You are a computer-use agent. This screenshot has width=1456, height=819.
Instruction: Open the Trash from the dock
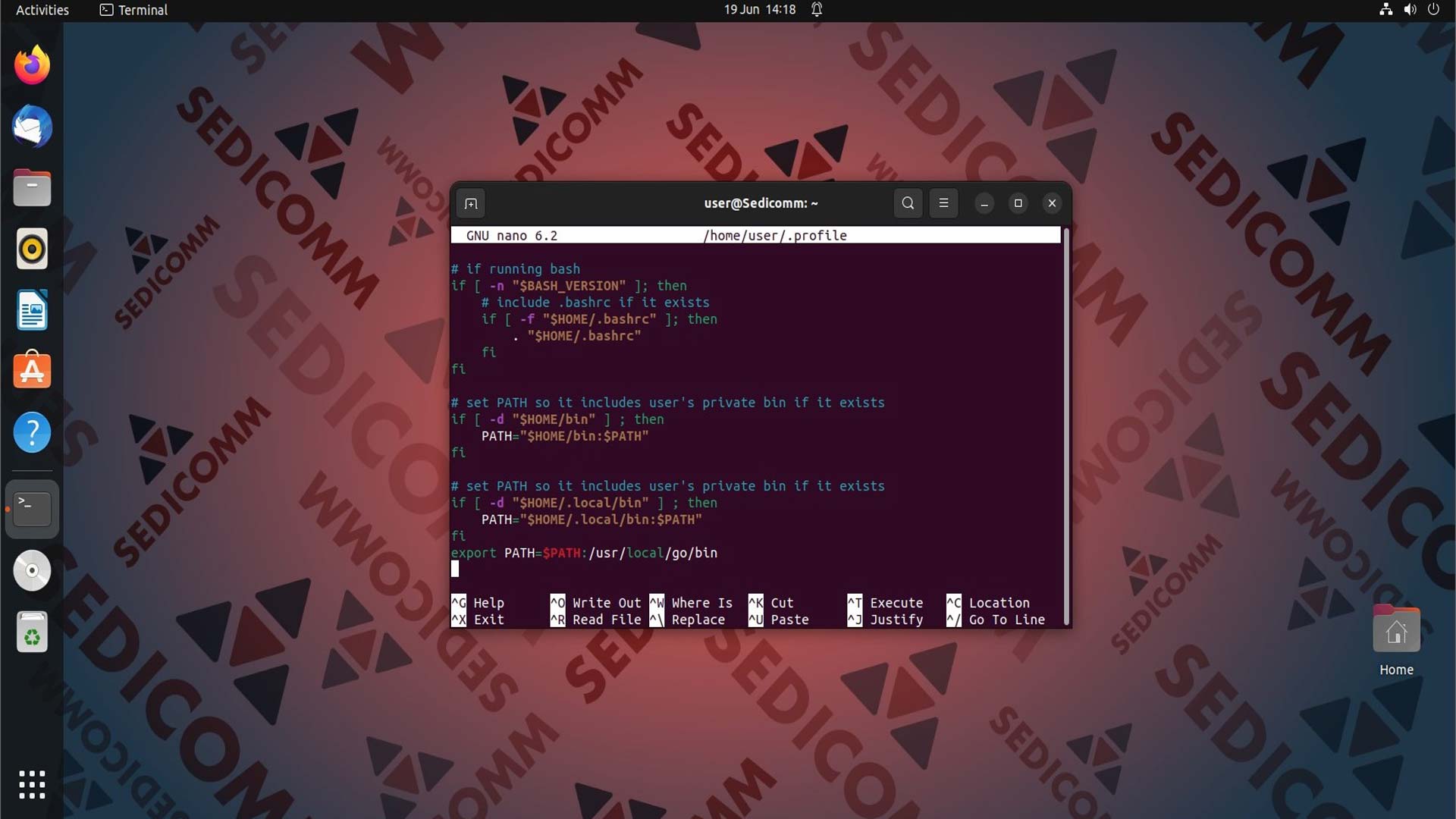pos(32,632)
